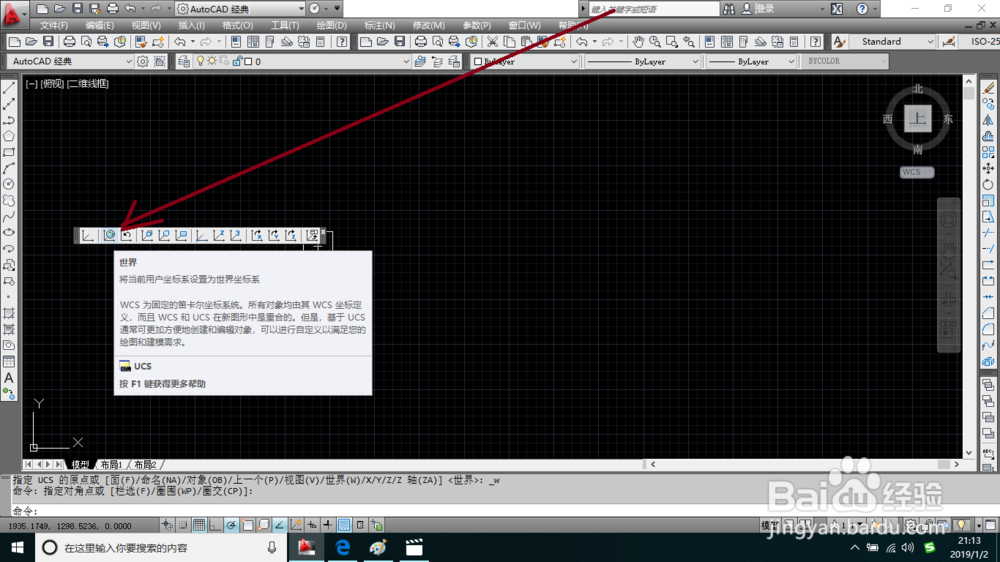Switch to the 布局1 layout tab
The height and width of the screenshot is (562, 1000).
tap(111, 464)
